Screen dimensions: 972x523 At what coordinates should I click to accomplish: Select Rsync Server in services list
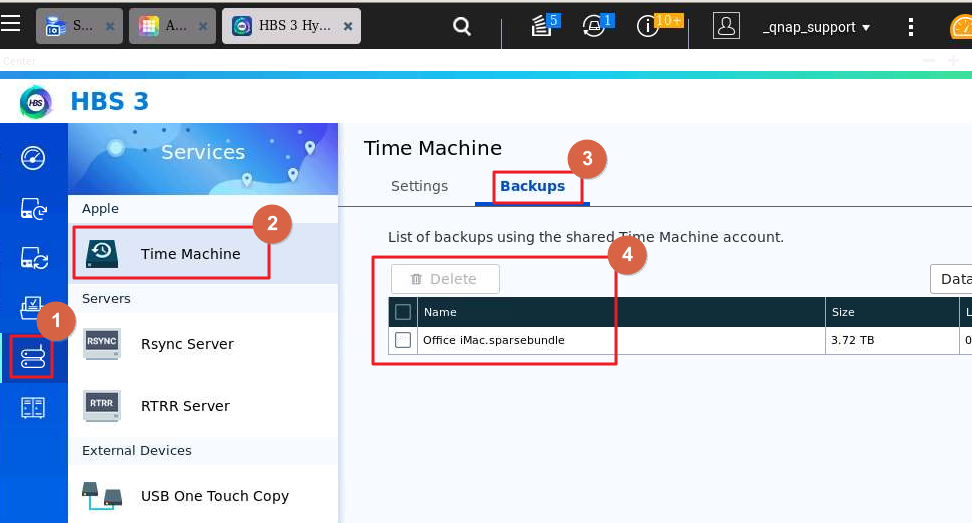pyautogui.click(x=203, y=344)
